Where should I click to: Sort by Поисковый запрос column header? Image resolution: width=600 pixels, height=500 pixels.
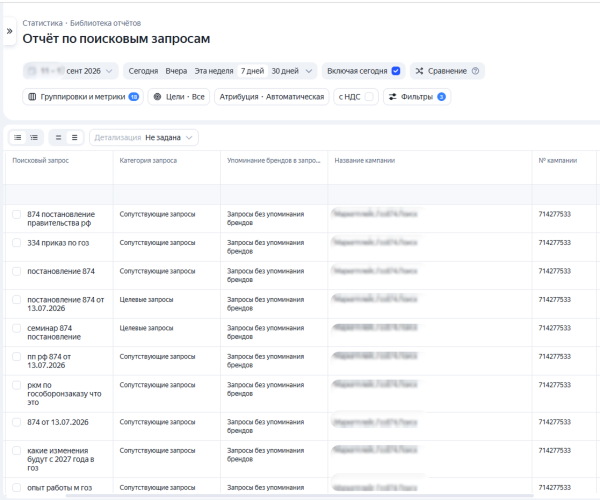[41, 160]
